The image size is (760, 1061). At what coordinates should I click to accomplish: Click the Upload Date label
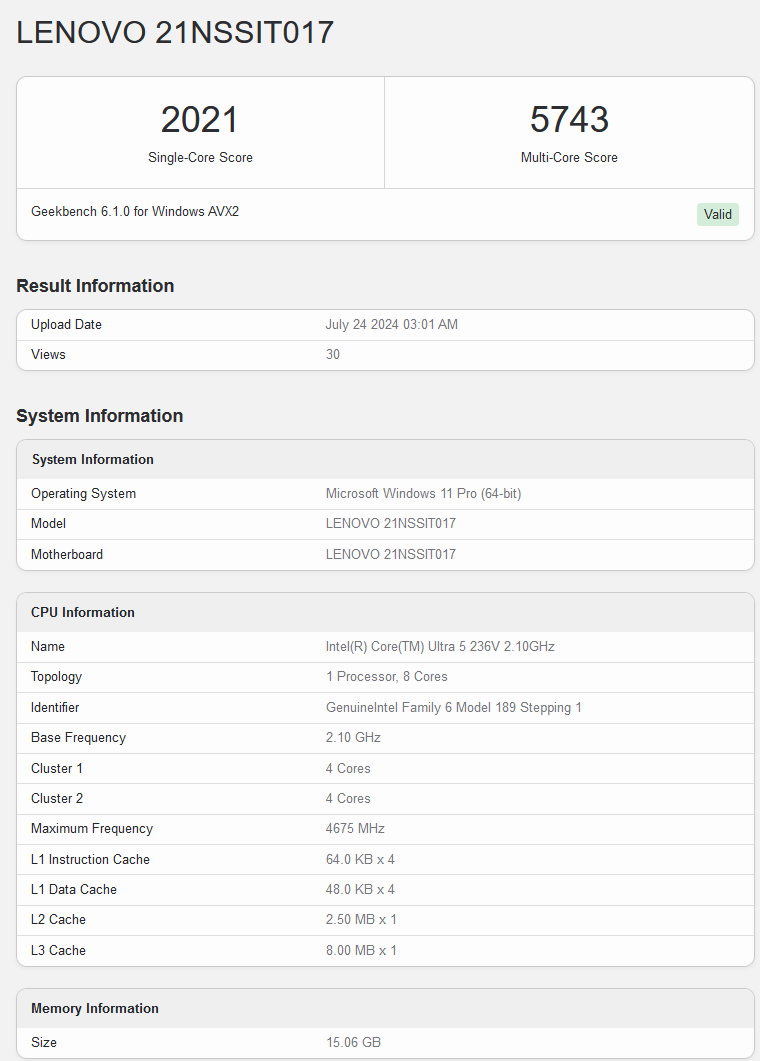(66, 325)
